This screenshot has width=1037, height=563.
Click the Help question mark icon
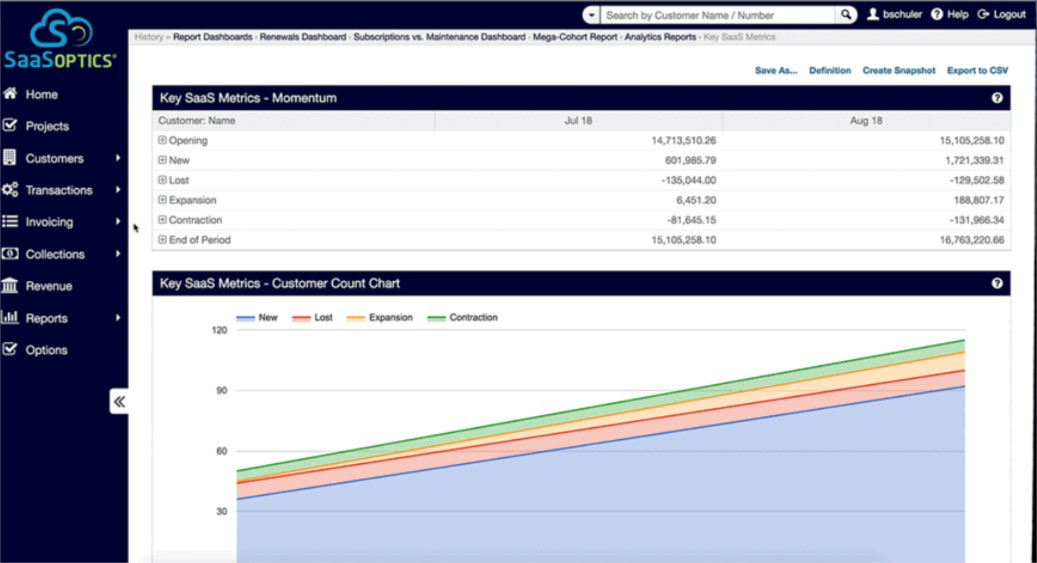click(937, 14)
